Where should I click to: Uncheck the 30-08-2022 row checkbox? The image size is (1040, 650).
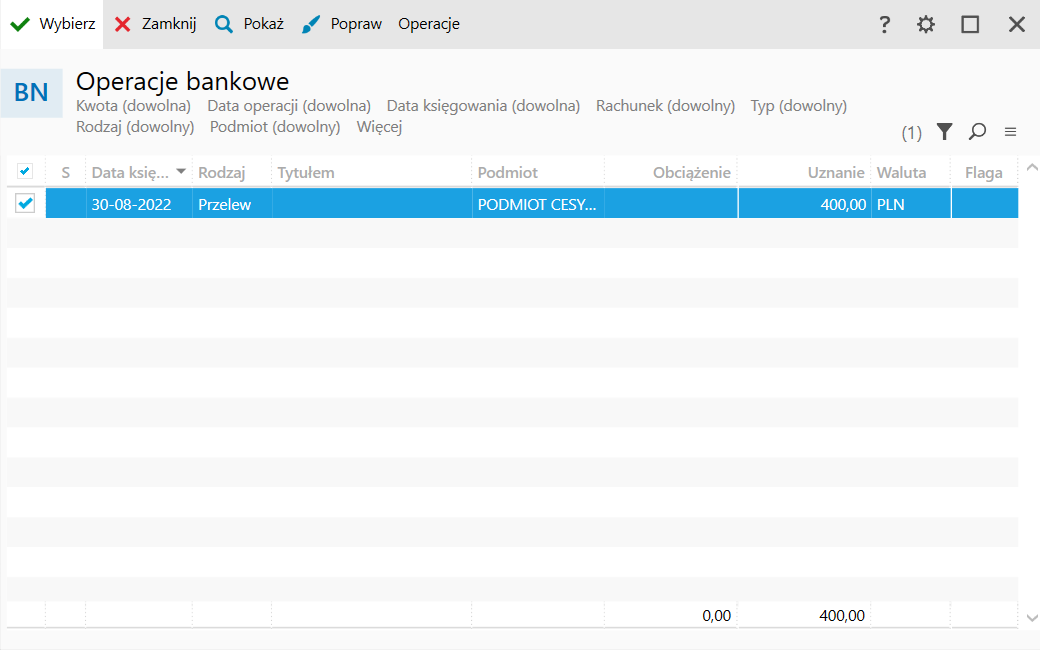[25, 203]
